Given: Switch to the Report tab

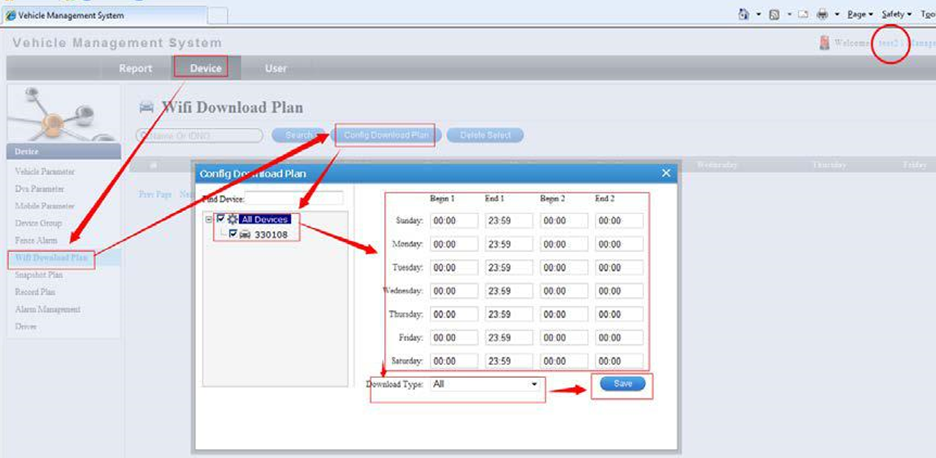Looking at the screenshot, I should point(136,69).
